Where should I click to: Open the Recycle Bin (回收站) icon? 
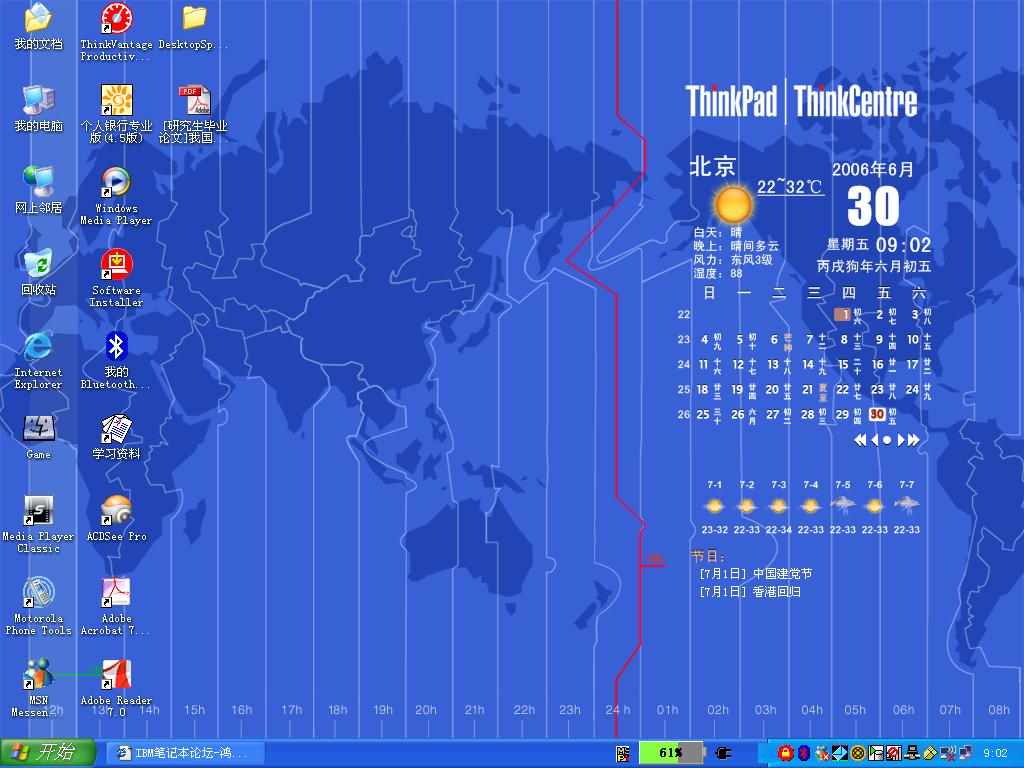(38, 265)
